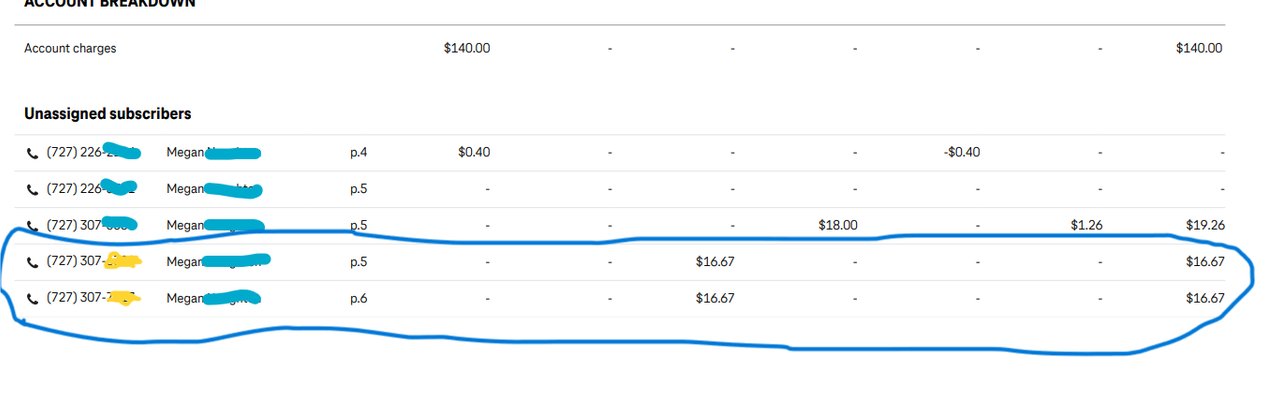Viewport: 1282px width, 400px height.
Task: Select the (727) 307 number in the p.6 row
Action: point(91,298)
